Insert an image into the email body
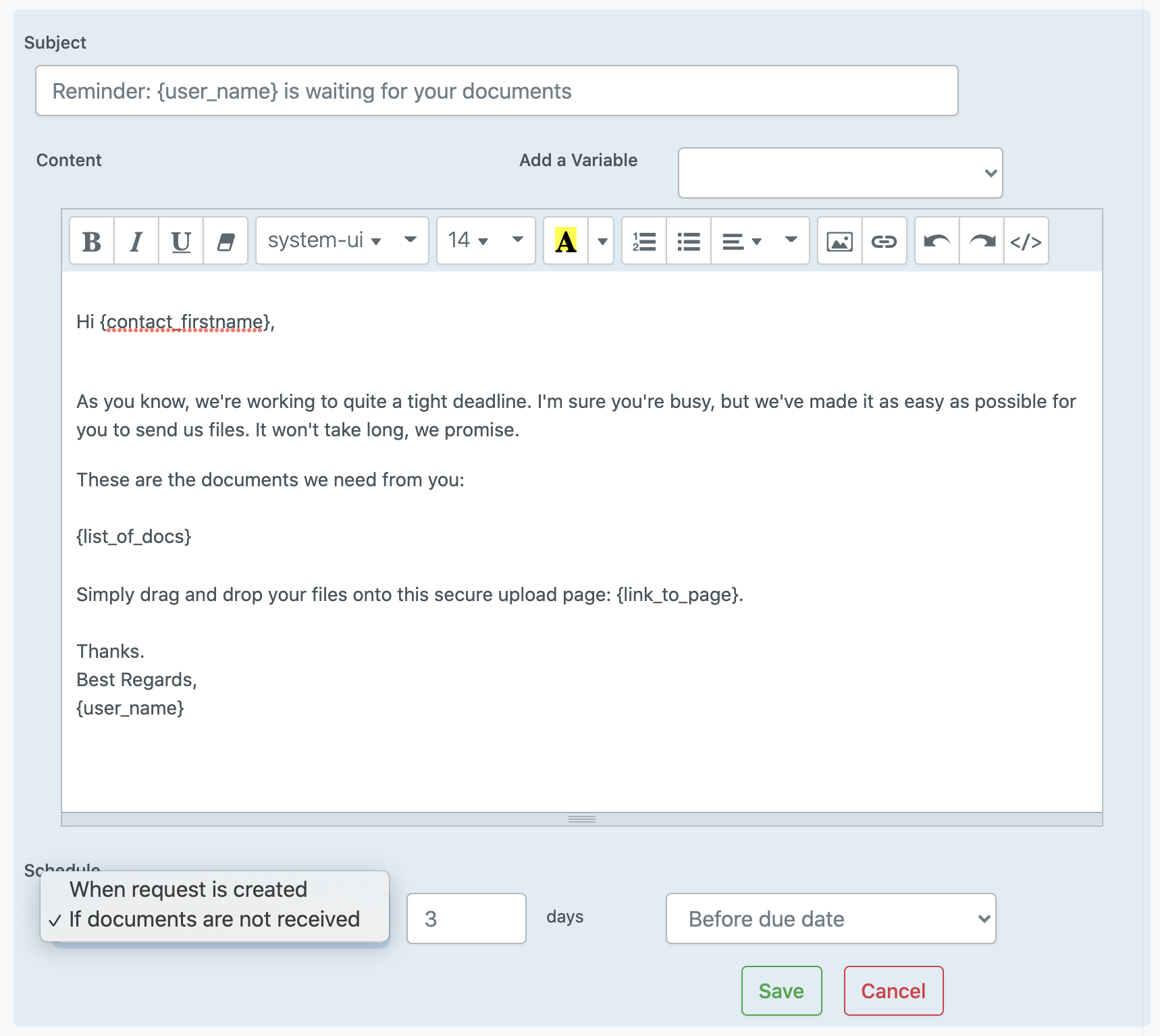Viewport: 1160px width, 1036px height. click(839, 240)
